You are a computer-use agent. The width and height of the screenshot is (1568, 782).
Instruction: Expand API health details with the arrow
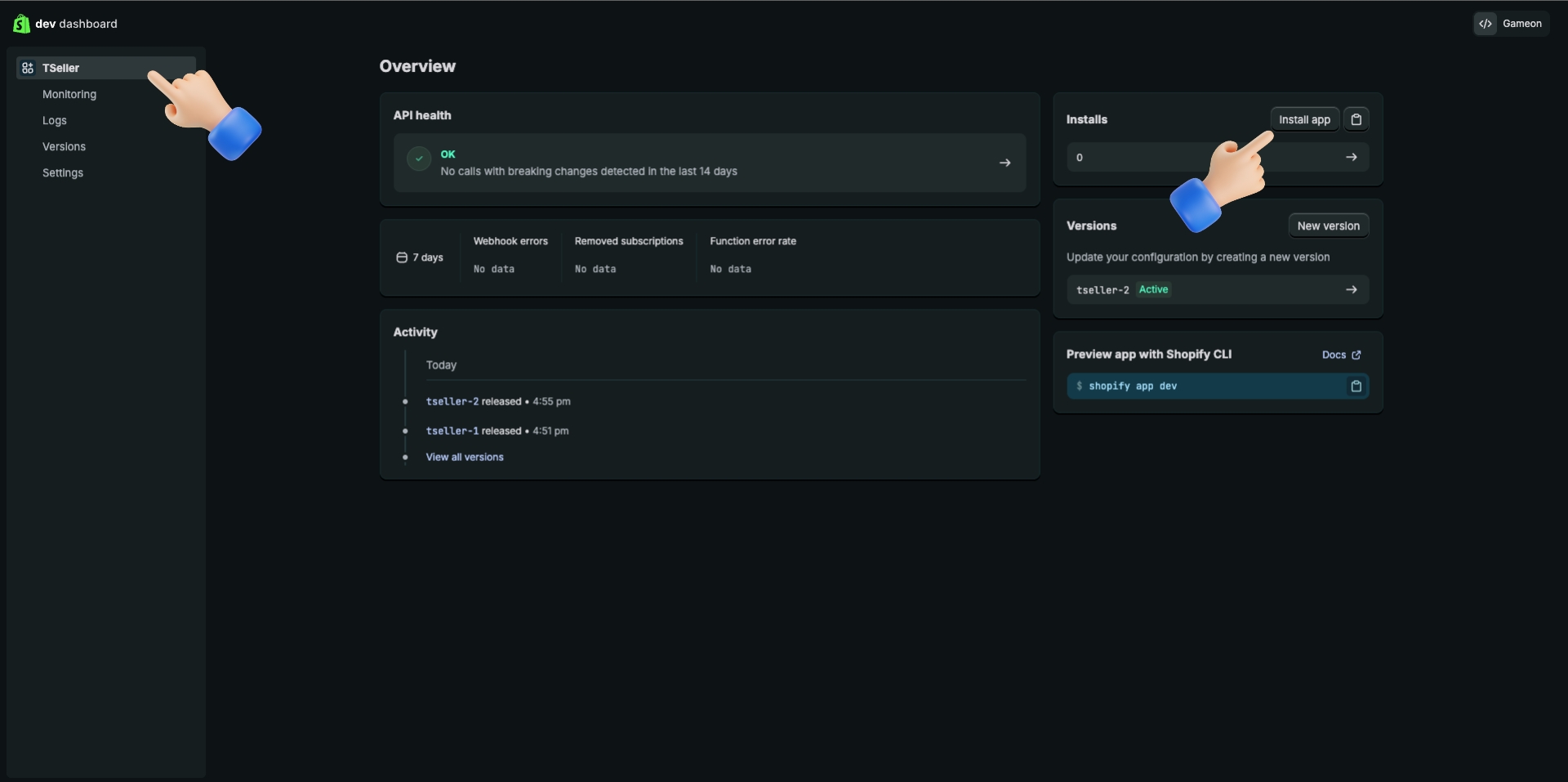click(1004, 162)
